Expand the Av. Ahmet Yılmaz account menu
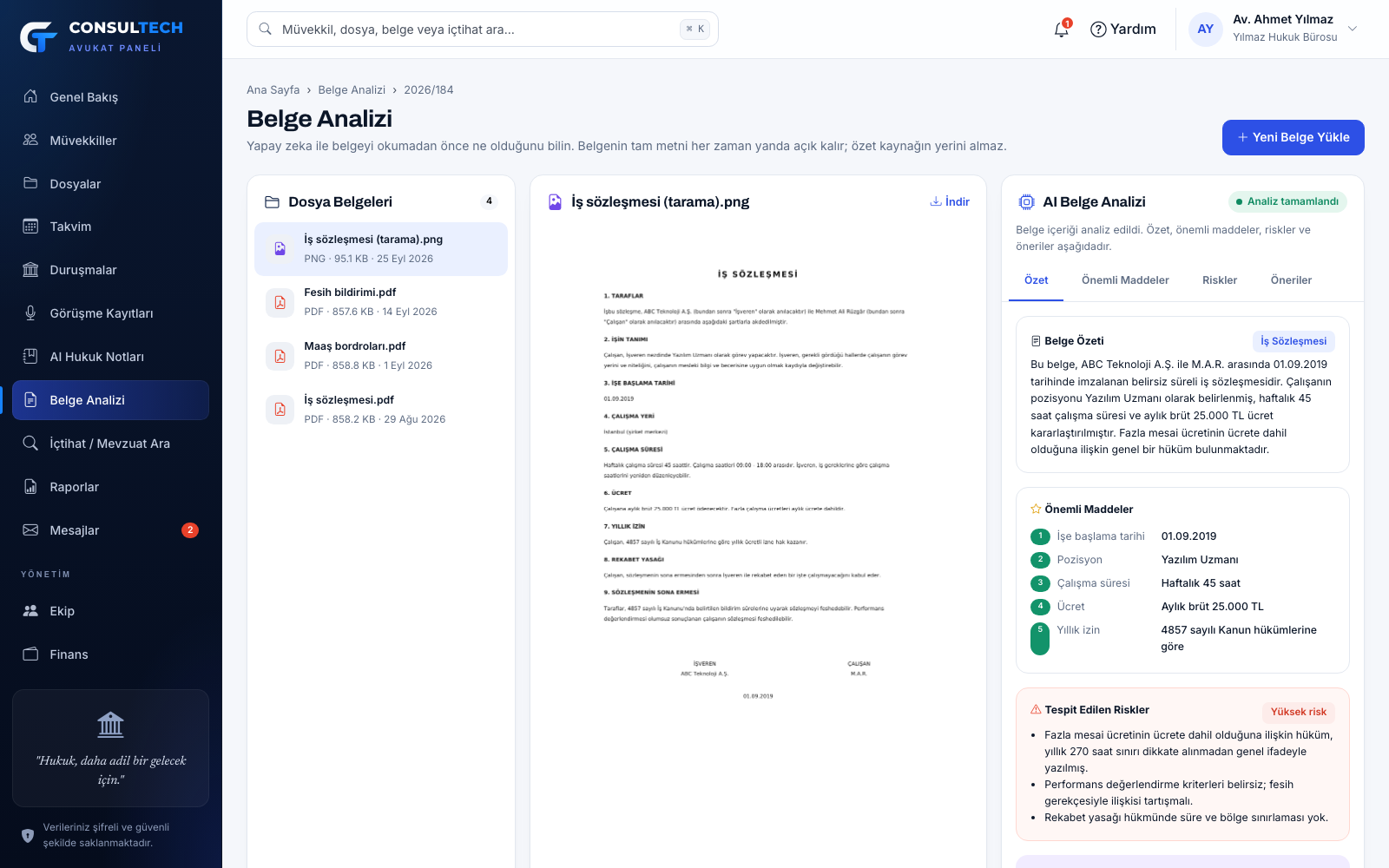Image resolution: width=1389 pixels, height=868 pixels. coord(1272,29)
